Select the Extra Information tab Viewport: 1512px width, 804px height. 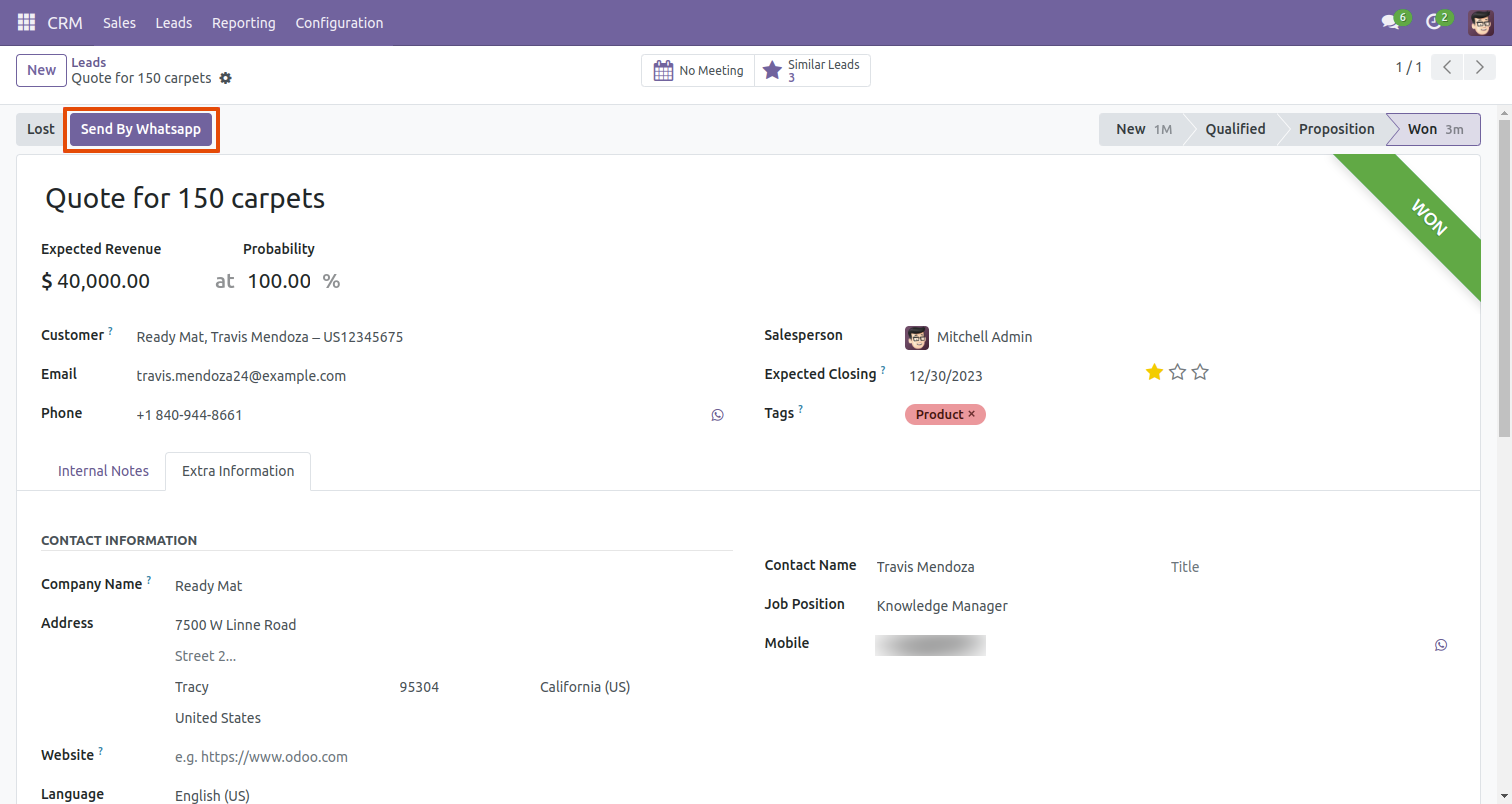click(238, 471)
